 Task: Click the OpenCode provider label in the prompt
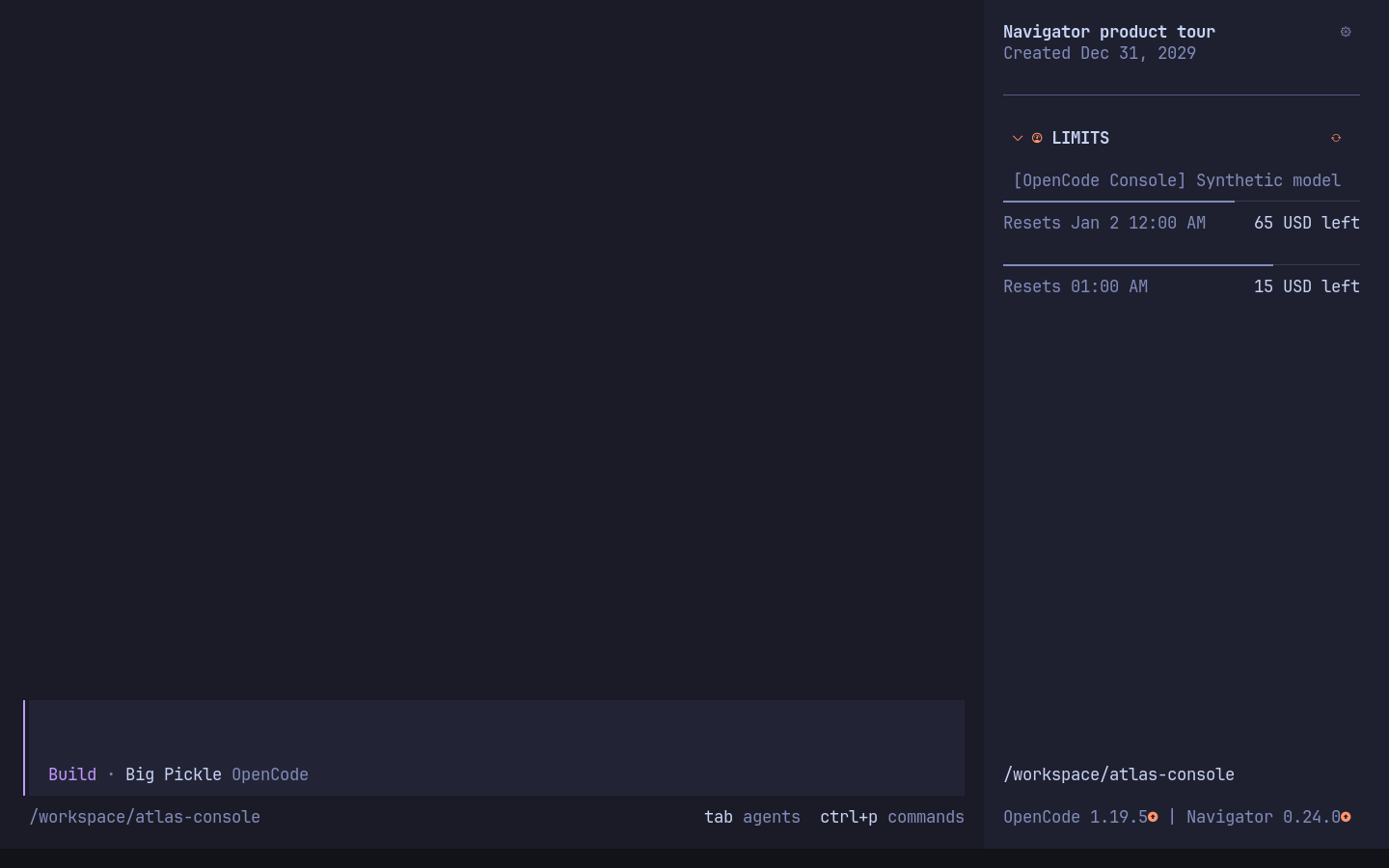pos(270,774)
